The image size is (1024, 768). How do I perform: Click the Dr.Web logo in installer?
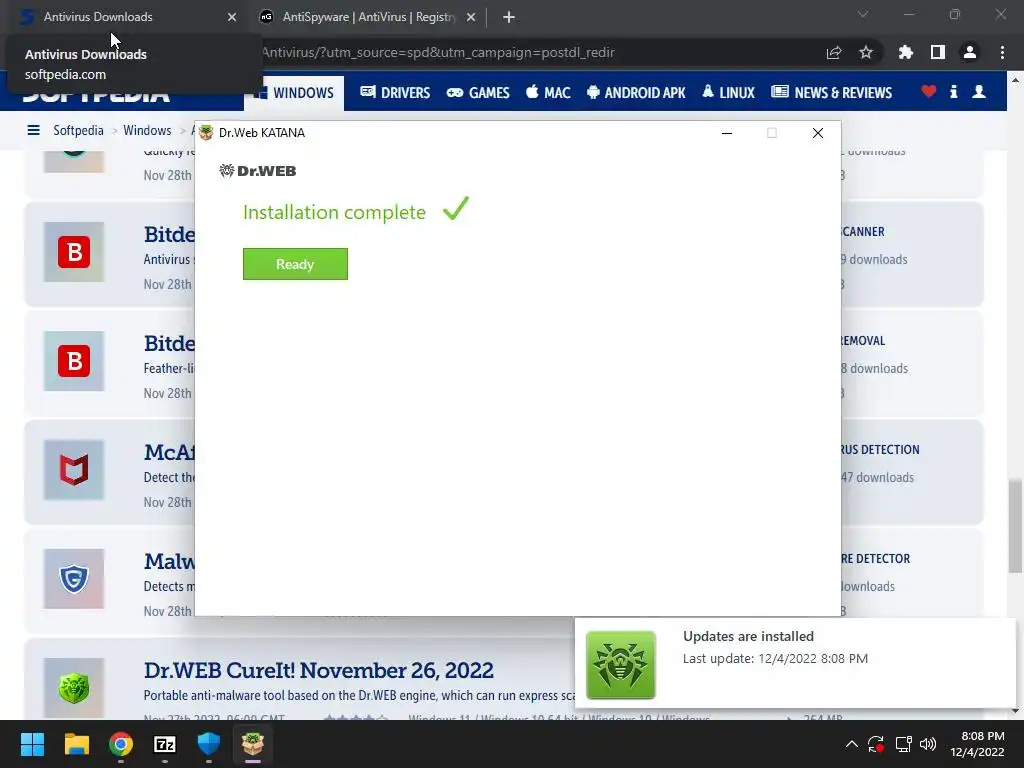click(258, 171)
